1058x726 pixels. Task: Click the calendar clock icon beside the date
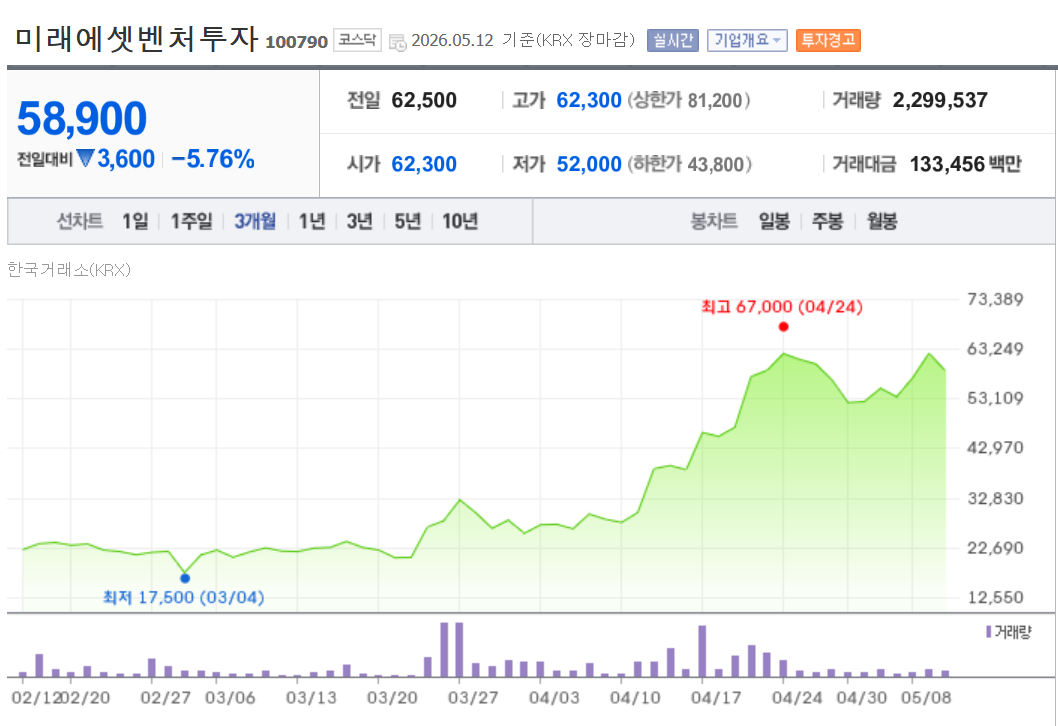[397, 42]
